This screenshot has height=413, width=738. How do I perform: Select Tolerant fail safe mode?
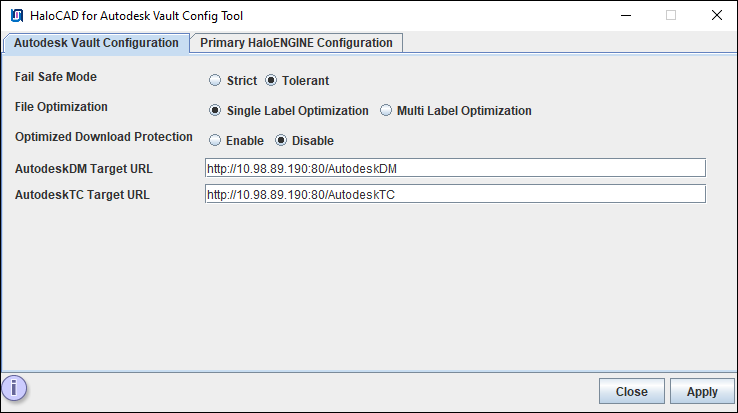(271, 81)
